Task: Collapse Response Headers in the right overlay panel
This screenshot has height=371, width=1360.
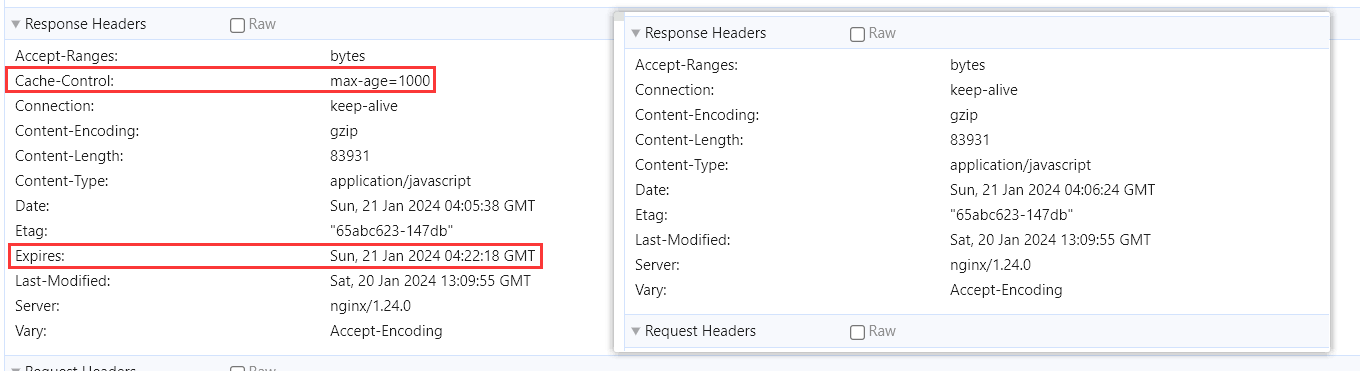Action: (636, 33)
